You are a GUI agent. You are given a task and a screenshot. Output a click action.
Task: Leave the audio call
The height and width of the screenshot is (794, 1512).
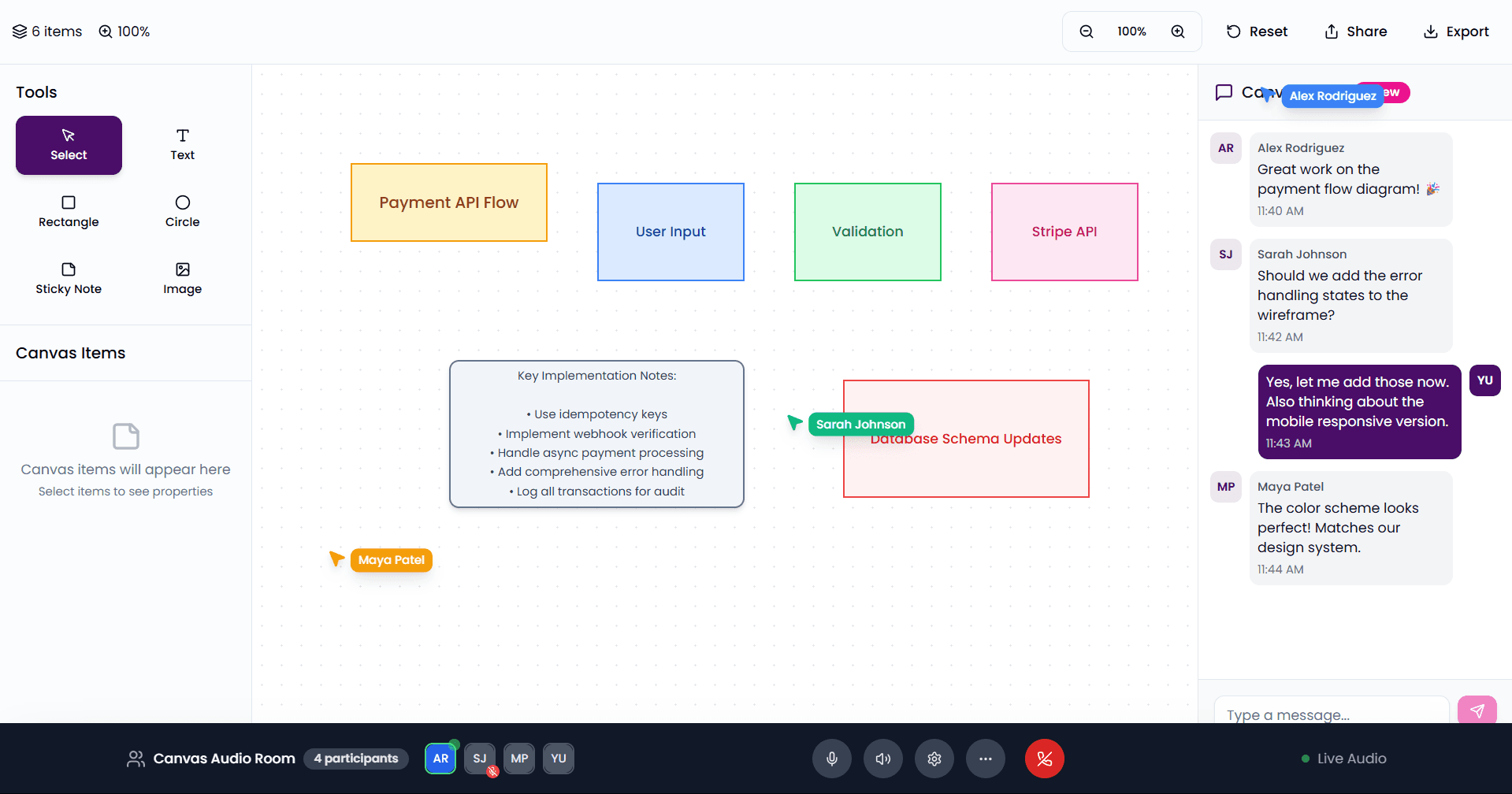[1044, 759]
